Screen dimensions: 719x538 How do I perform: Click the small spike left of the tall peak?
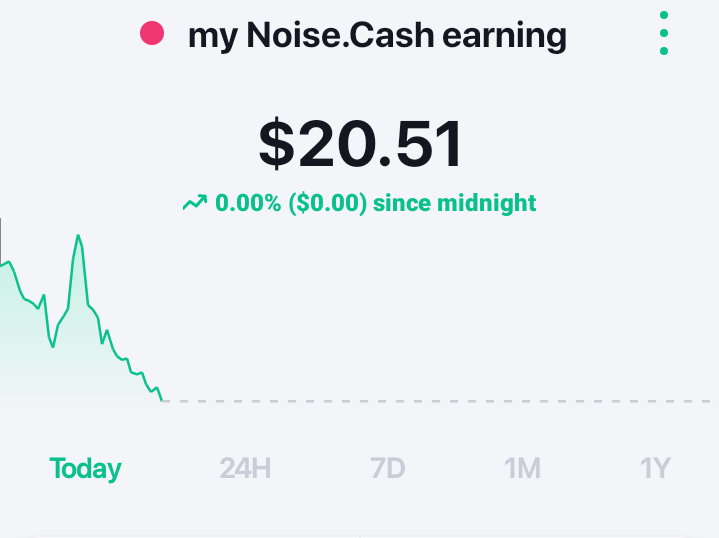(x=44, y=296)
